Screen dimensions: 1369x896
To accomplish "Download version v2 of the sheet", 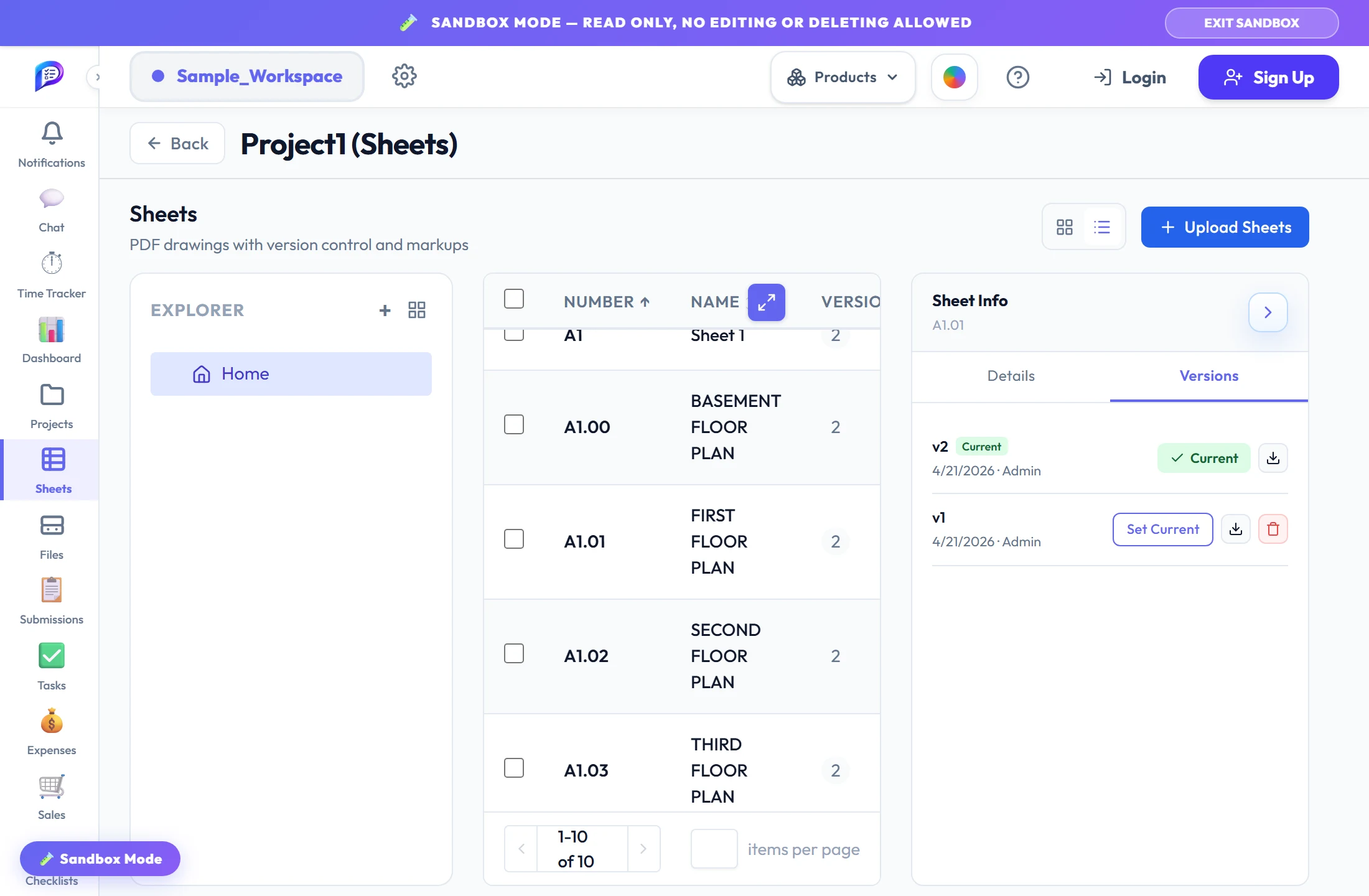I will pos(1273,458).
